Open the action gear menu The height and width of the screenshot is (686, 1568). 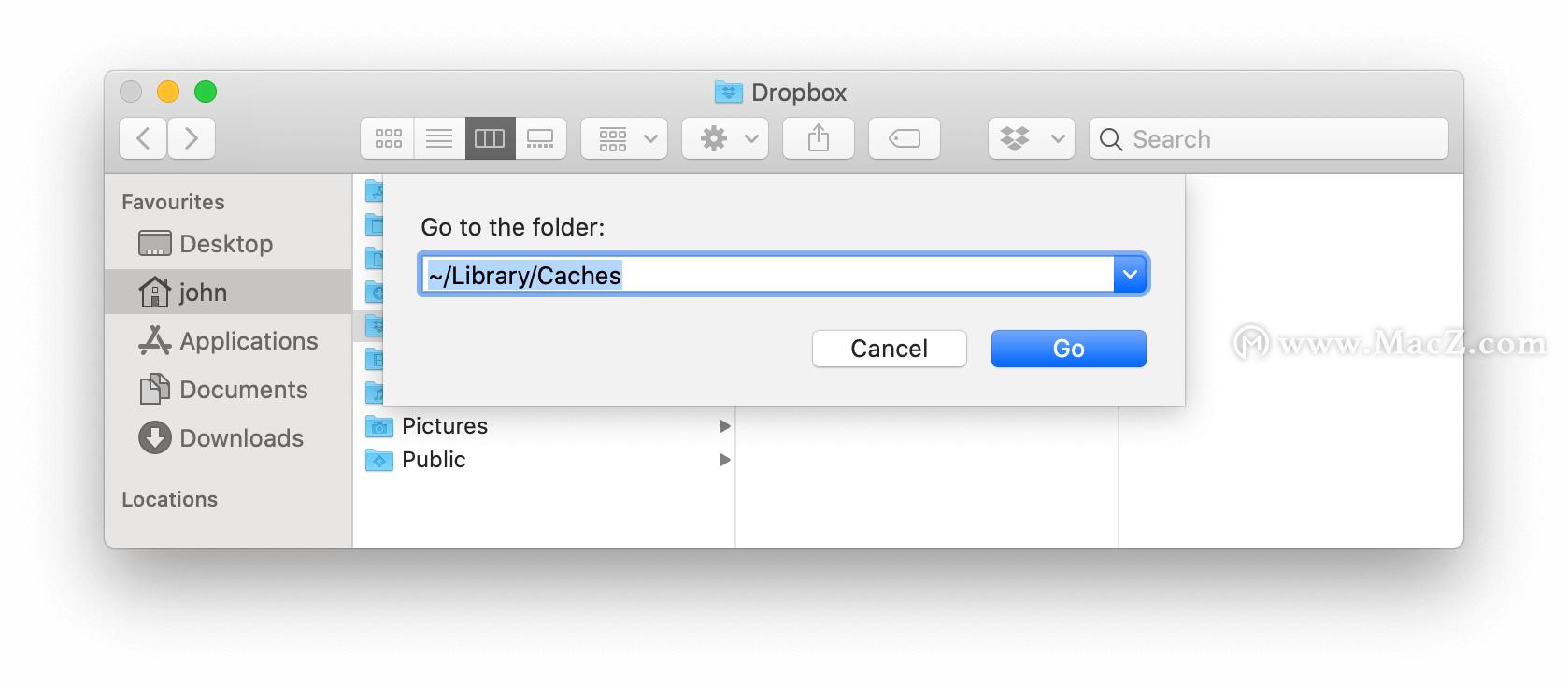(725, 139)
